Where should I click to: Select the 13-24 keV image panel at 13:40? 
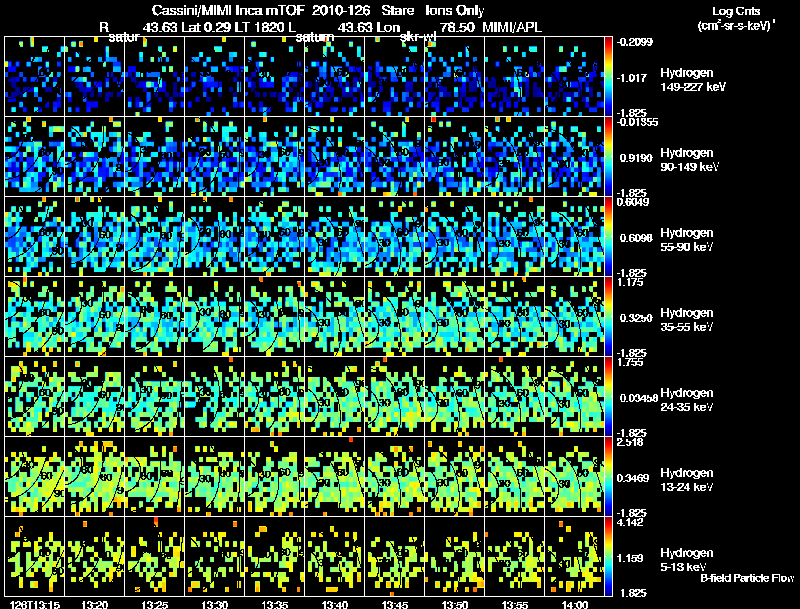pos(335,477)
